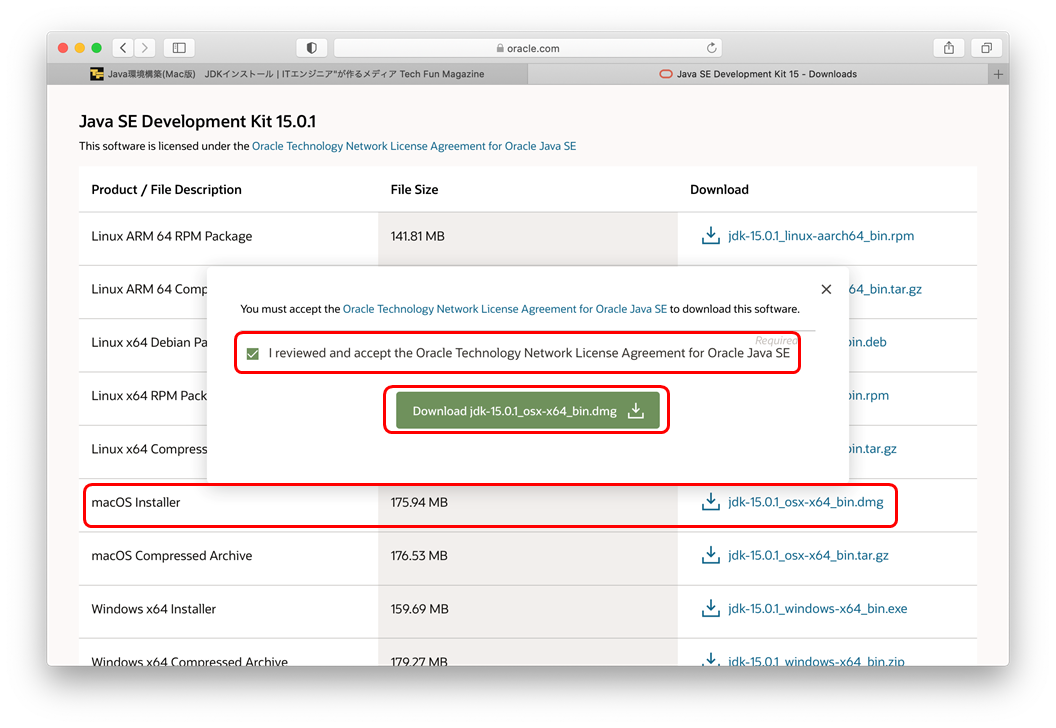Click the macOS Compressed Archive label
Screen dimensions: 1056x728
coord(172,556)
